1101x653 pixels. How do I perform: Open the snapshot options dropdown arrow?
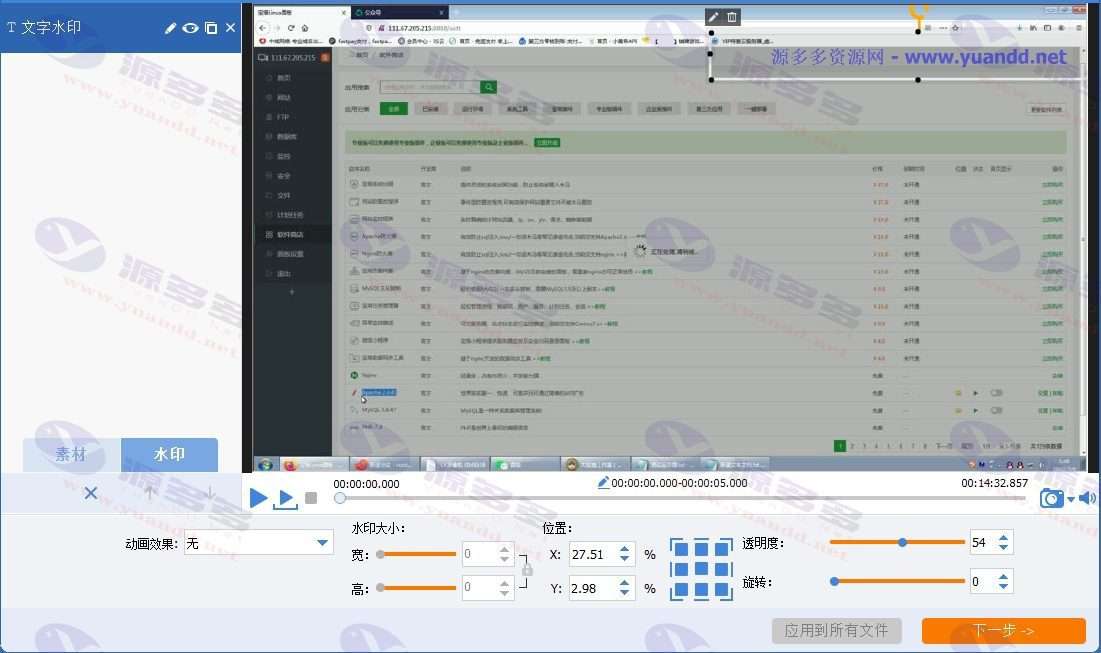coord(1071,499)
